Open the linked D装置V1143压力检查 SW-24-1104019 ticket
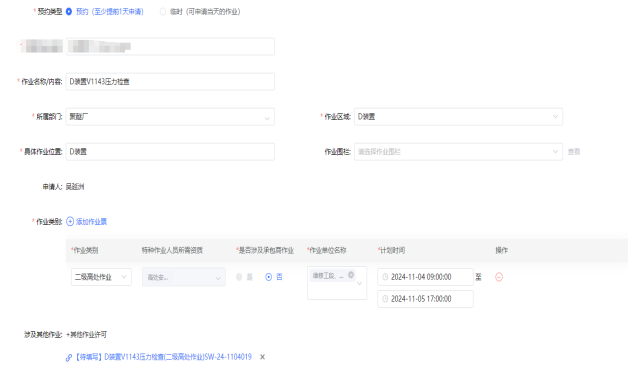This screenshot has width=629, height=371. [163, 357]
